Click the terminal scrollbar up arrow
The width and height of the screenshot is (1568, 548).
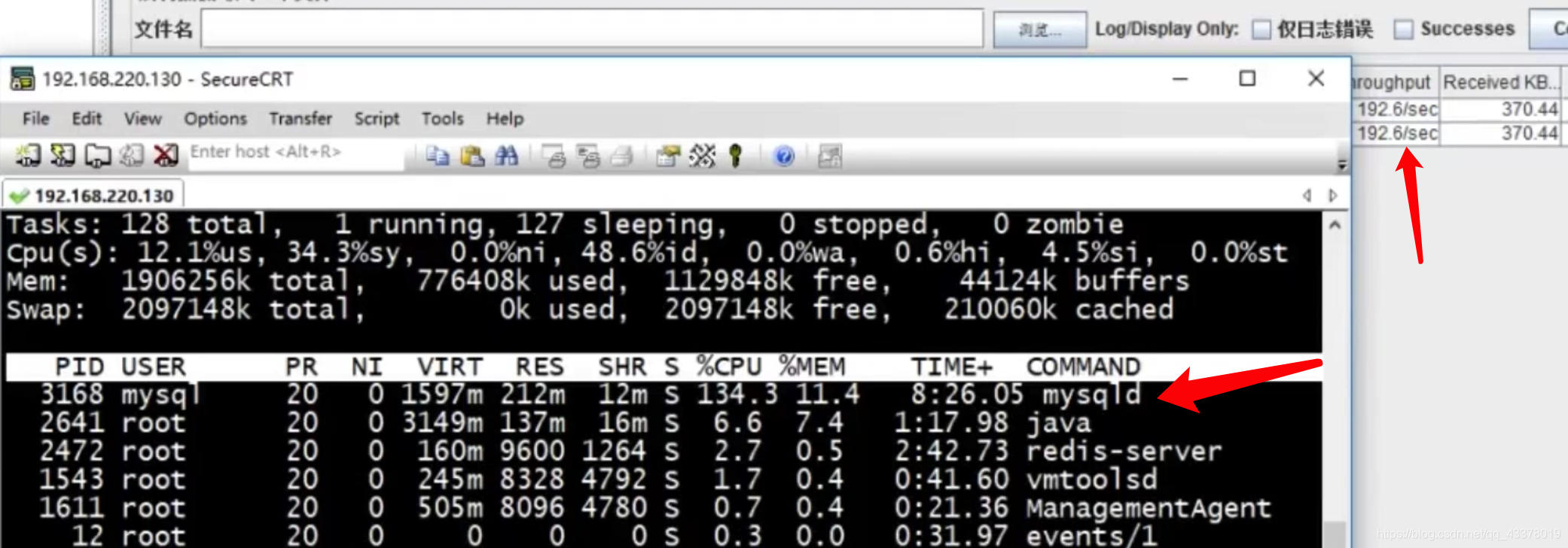[x=1335, y=224]
